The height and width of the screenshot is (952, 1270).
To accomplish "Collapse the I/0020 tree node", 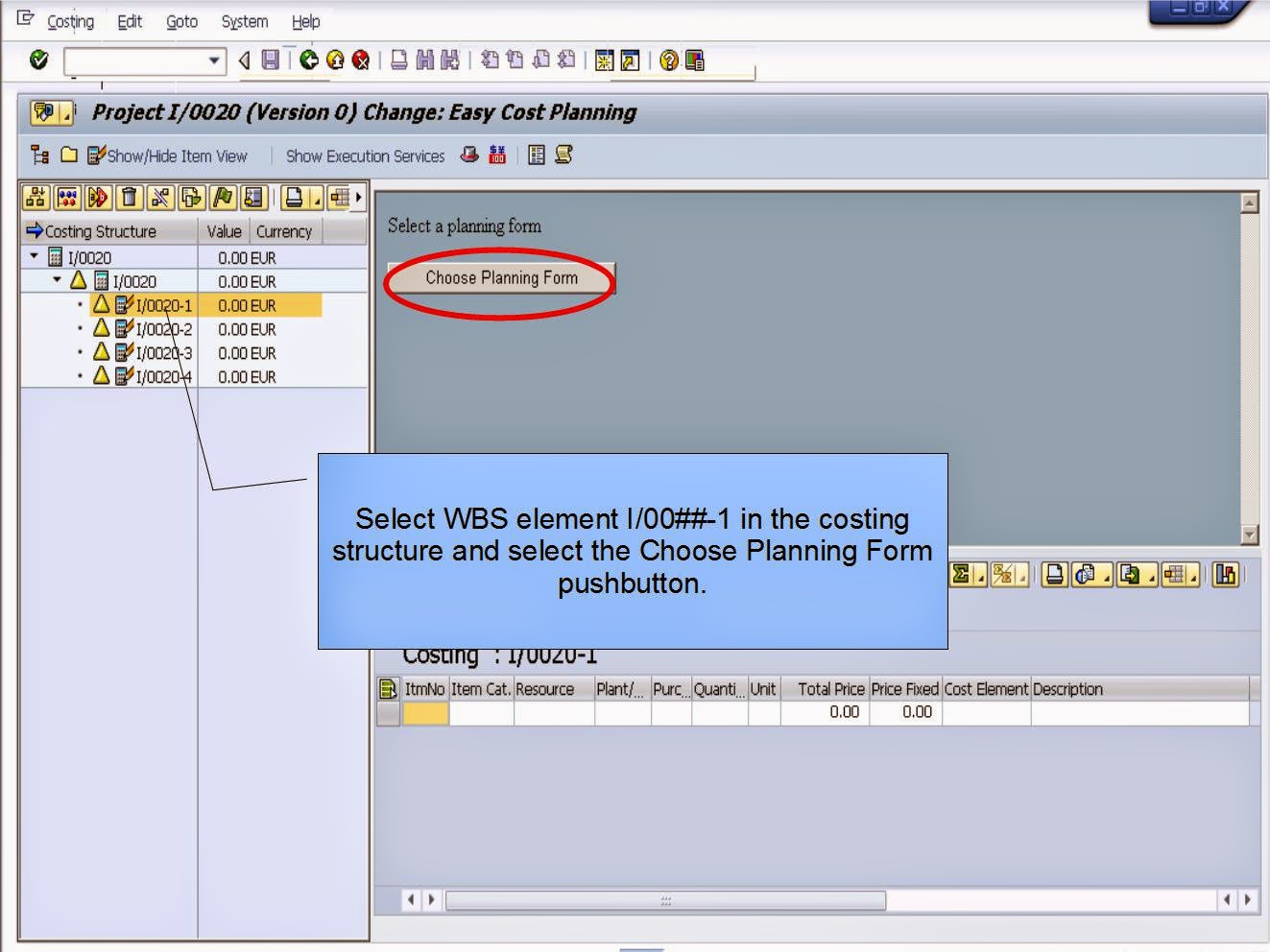I will 32,256.
